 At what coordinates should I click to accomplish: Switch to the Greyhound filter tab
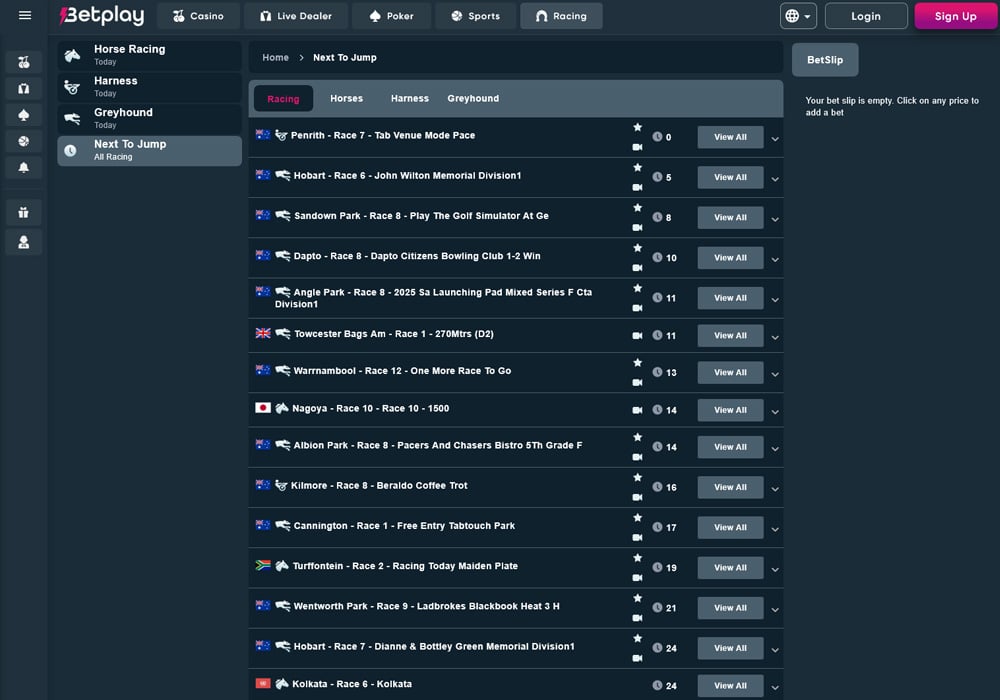473,98
